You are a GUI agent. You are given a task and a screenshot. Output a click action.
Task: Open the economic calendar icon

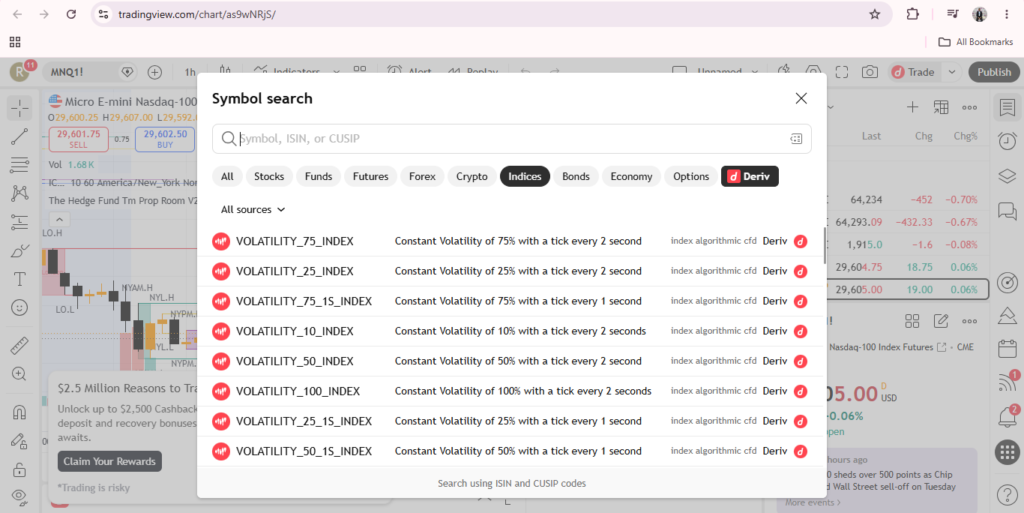click(x=1007, y=349)
